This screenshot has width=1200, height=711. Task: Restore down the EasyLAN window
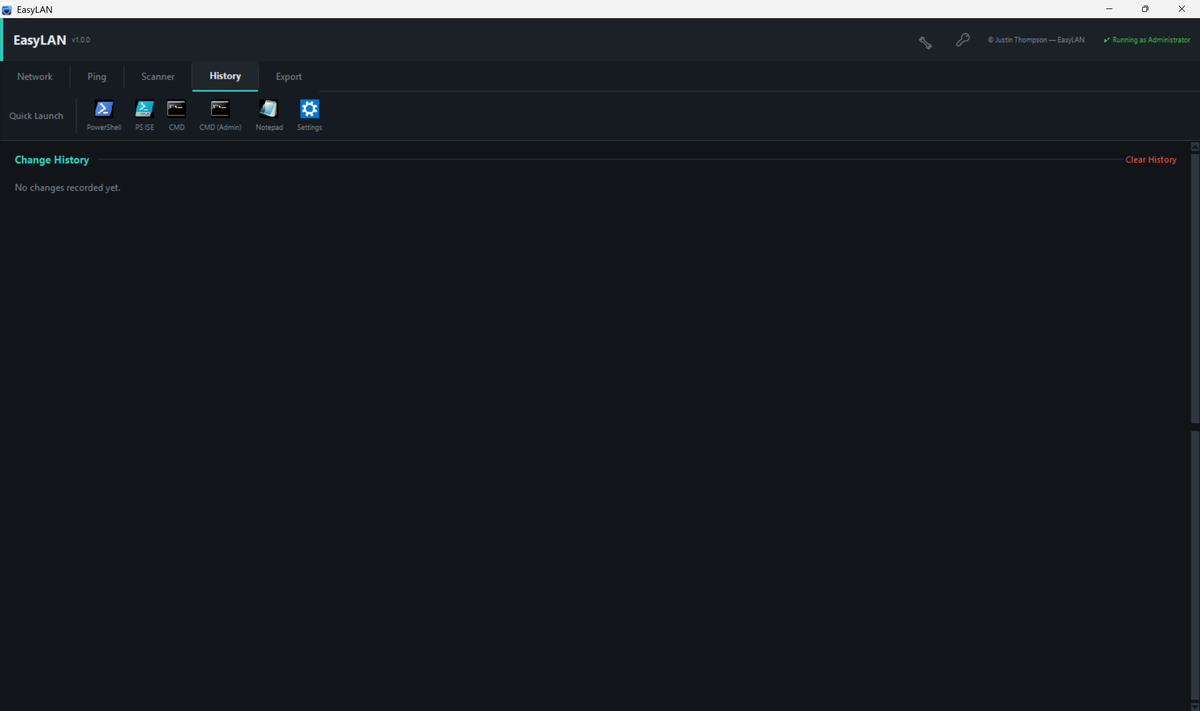tap(1145, 9)
